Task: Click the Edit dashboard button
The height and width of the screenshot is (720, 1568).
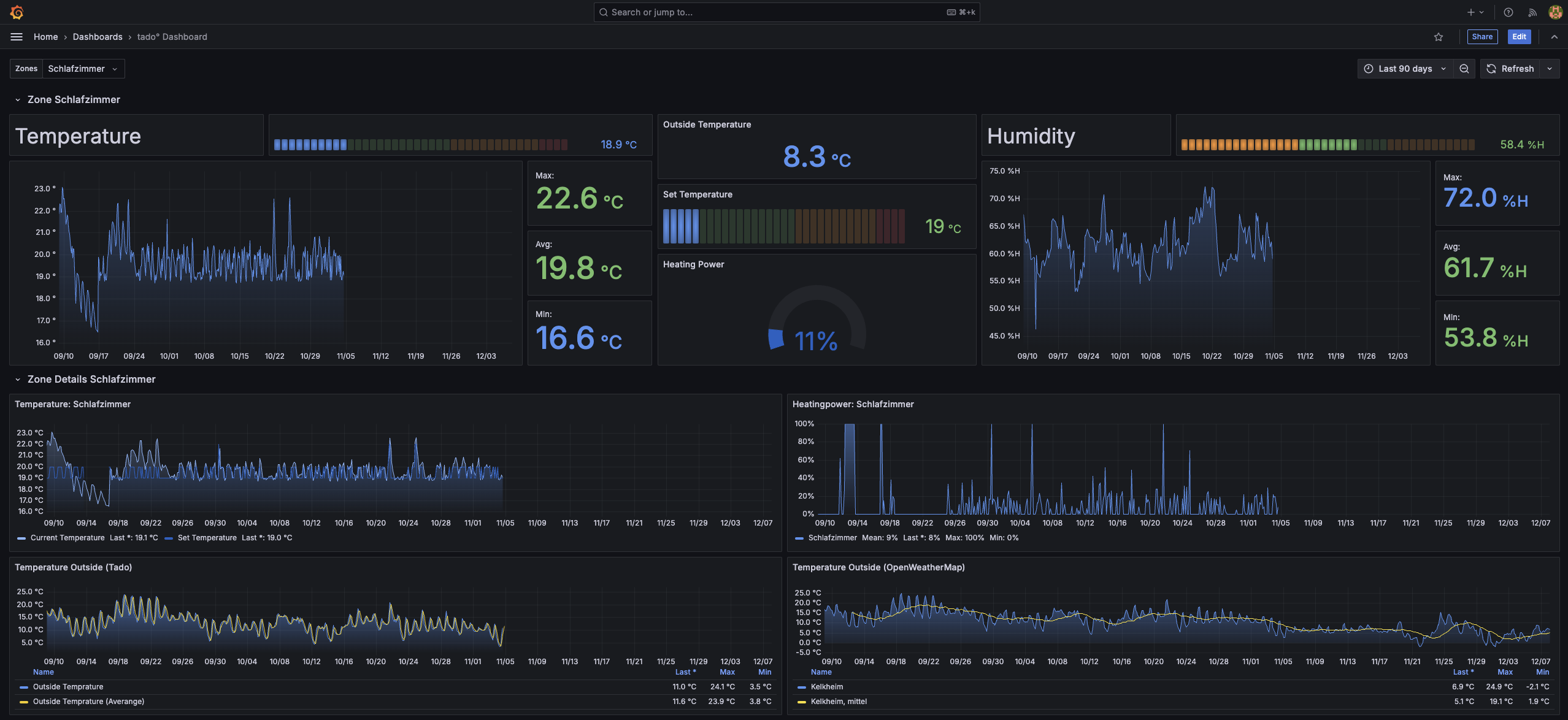Action: pos(1519,37)
